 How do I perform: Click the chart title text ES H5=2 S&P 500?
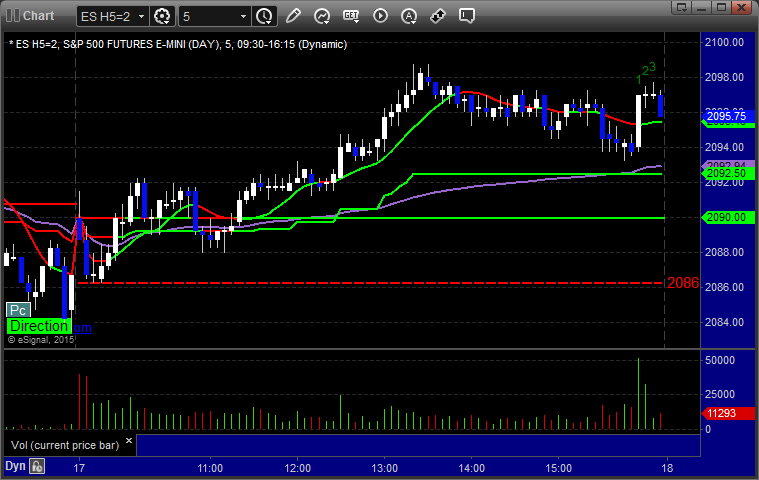(178, 44)
